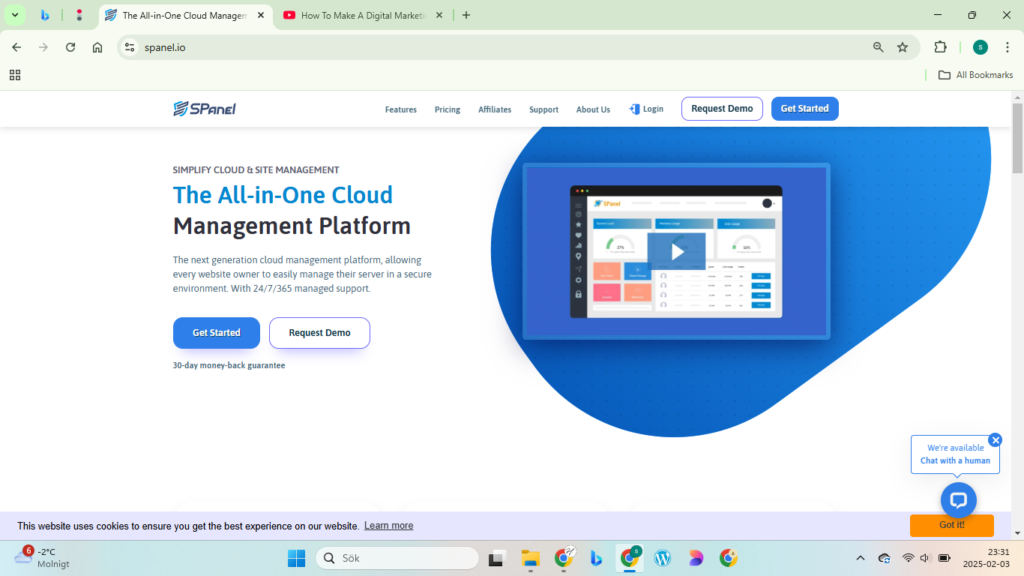Close the chat availability popup

click(995, 440)
